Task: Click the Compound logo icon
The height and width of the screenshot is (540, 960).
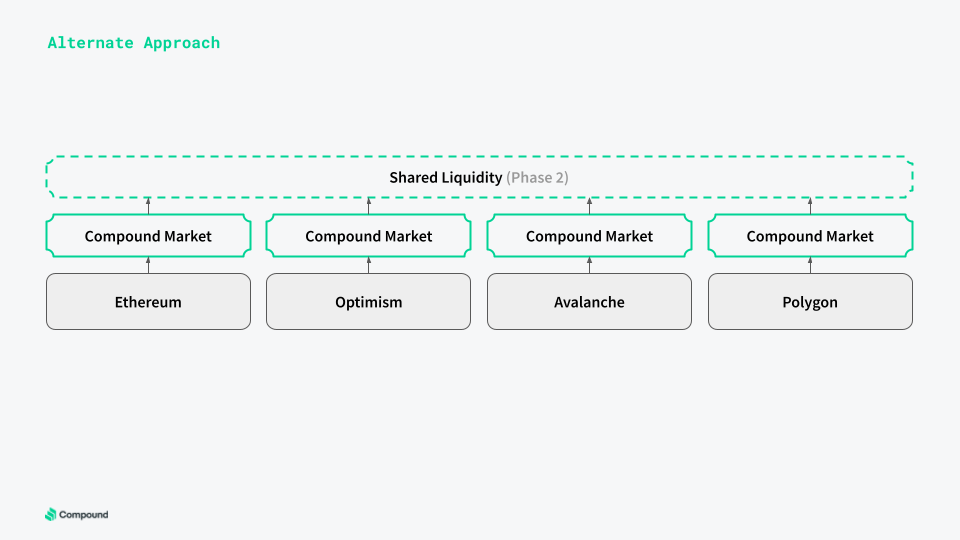Action: click(51, 514)
